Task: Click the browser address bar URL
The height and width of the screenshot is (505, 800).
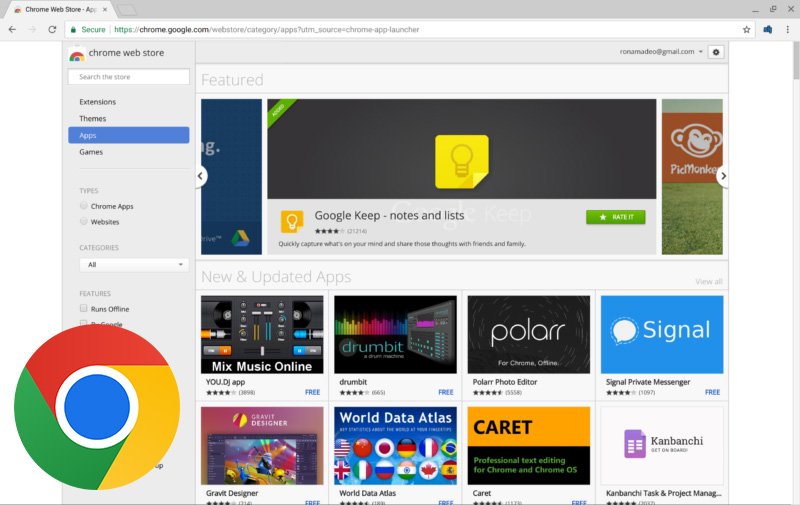Action: click(x=267, y=30)
